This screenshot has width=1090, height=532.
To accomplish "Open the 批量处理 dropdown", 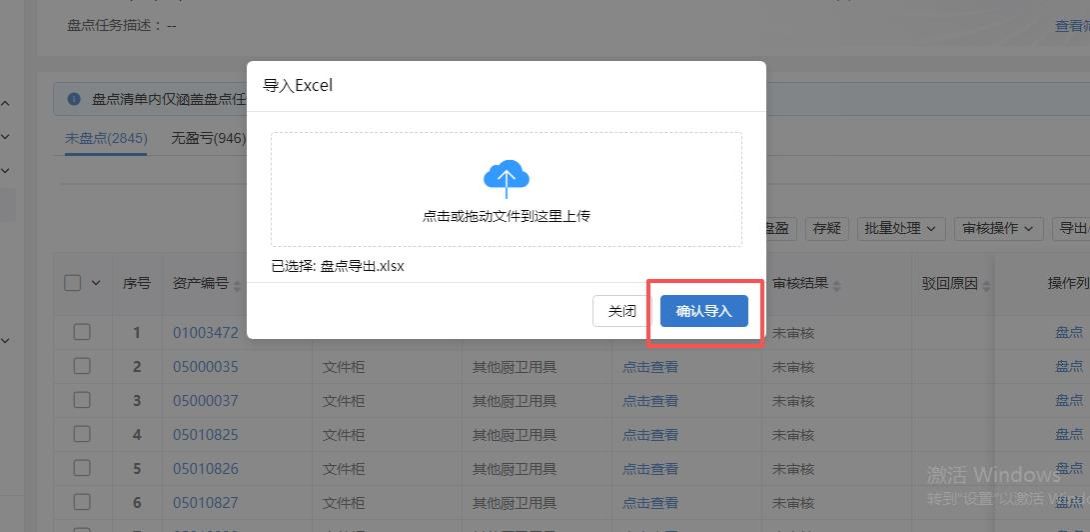I will tap(902, 228).
